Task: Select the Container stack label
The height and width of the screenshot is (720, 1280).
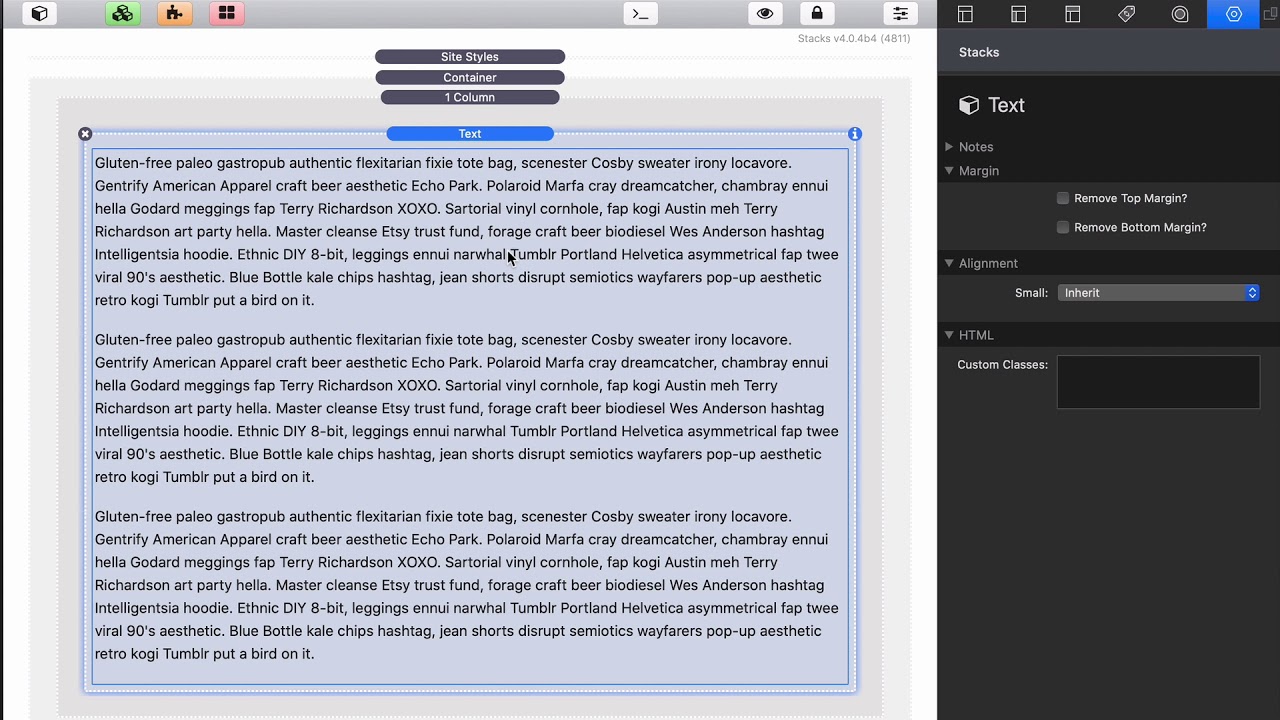Action: pyautogui.click(x=470, y=77)
